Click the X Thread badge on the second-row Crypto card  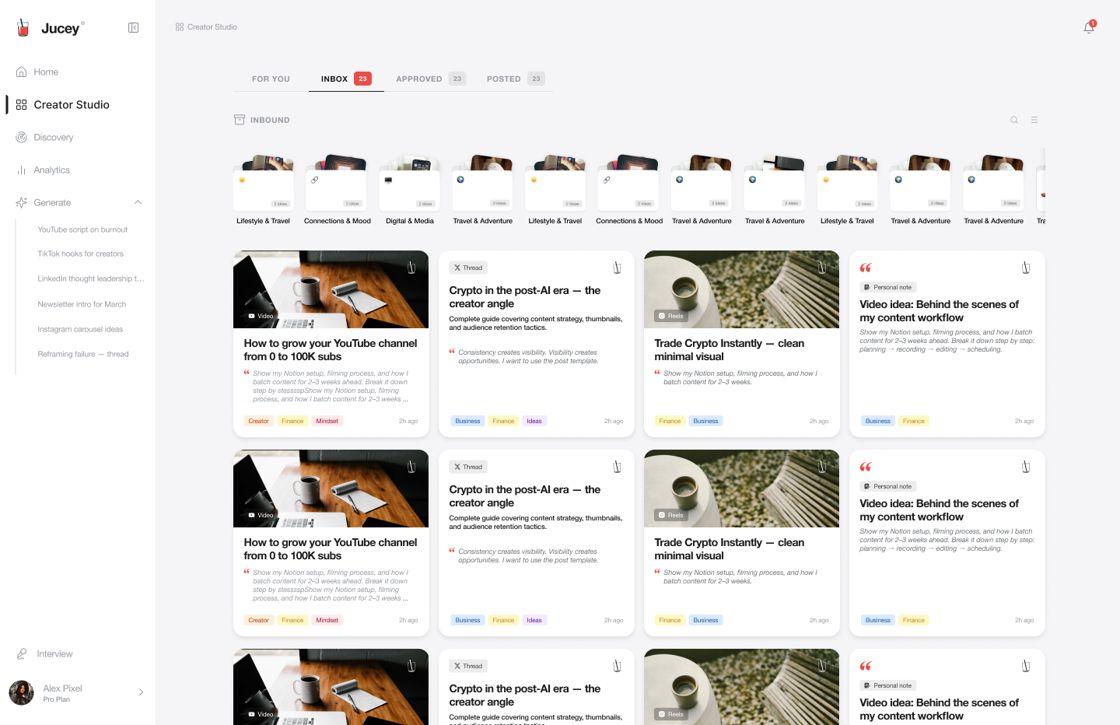click(x=469, y=467)
